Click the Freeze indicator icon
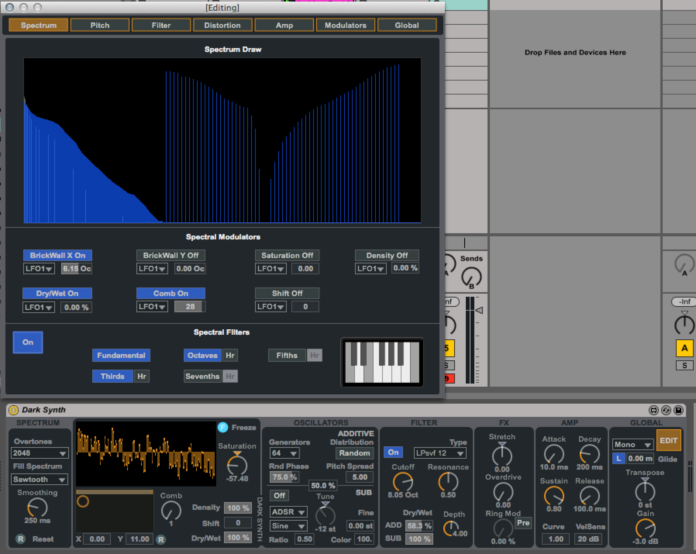This screenshot has height=554, width=696. (x=222, y=427)
